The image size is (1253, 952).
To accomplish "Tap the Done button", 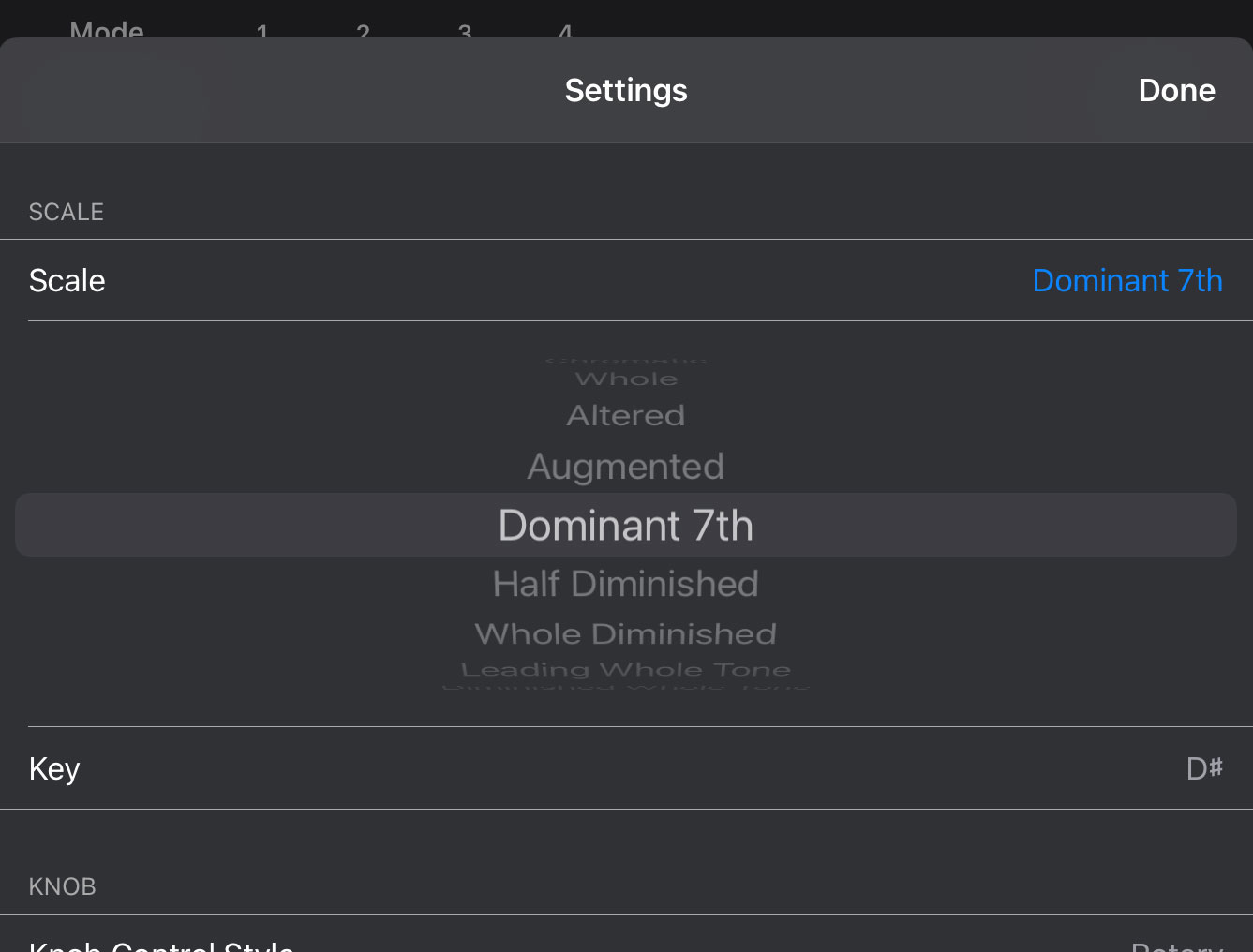I will click(1176, 90).
